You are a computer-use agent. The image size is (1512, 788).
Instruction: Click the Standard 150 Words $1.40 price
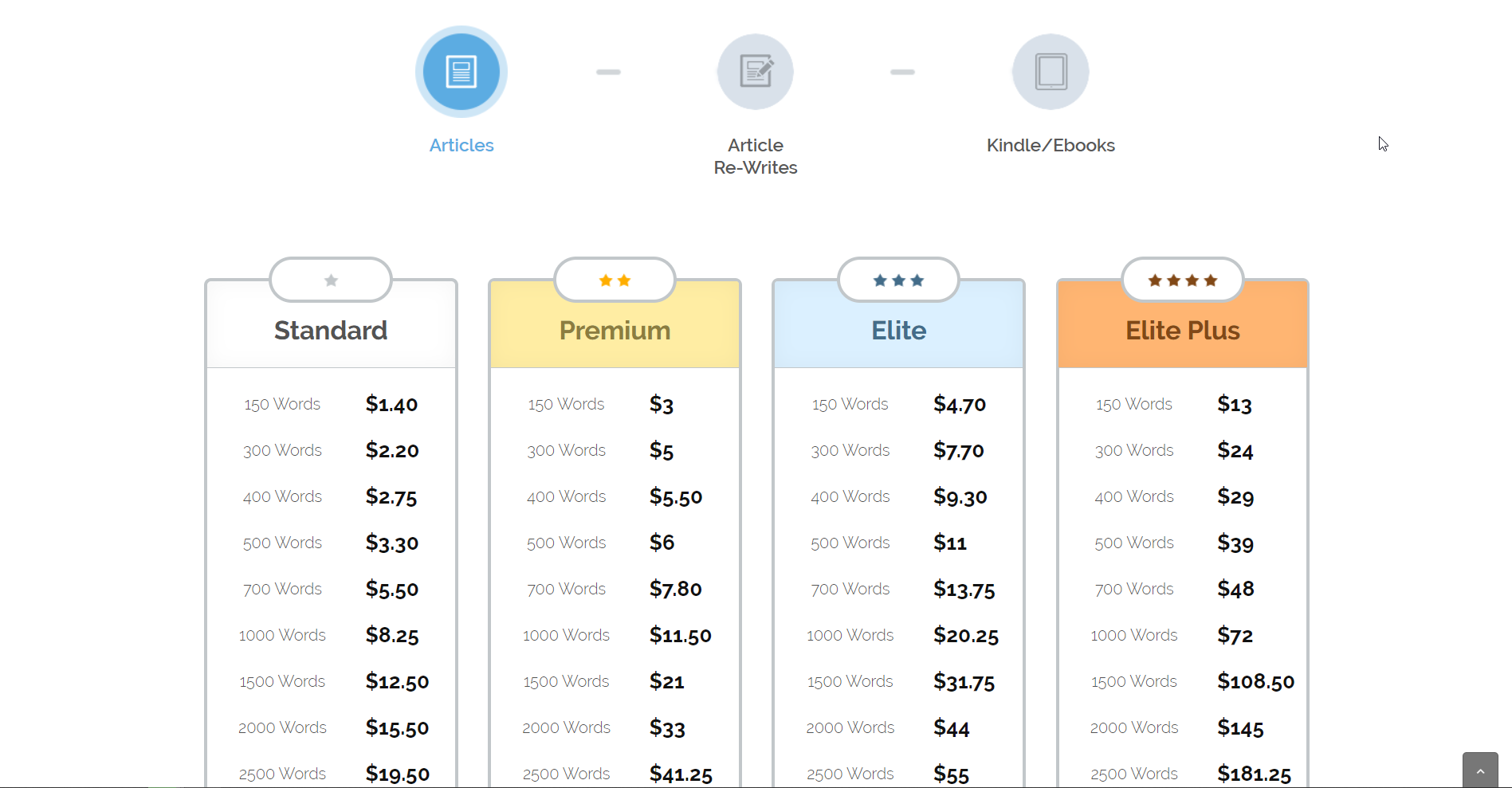pyautogui.click(x=391, y=405)
